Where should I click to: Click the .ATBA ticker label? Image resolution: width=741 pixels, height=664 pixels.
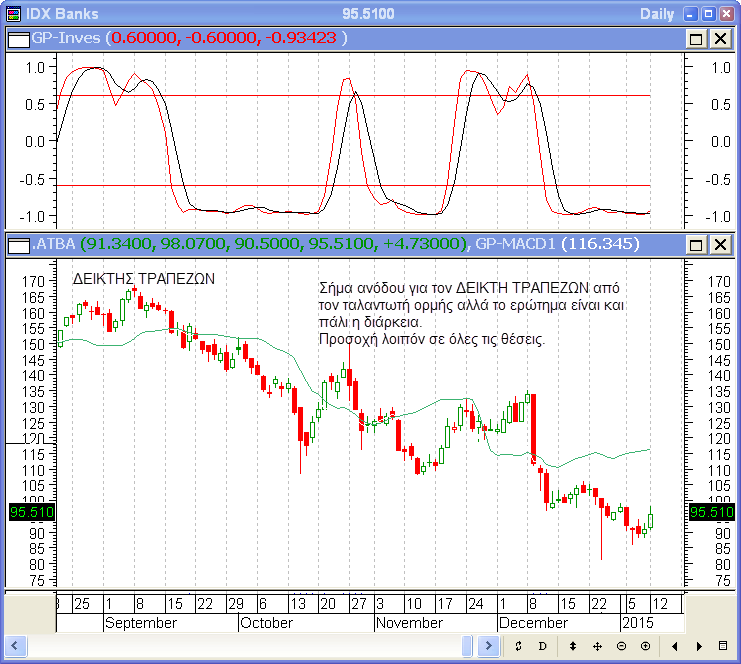coord(53,244)
